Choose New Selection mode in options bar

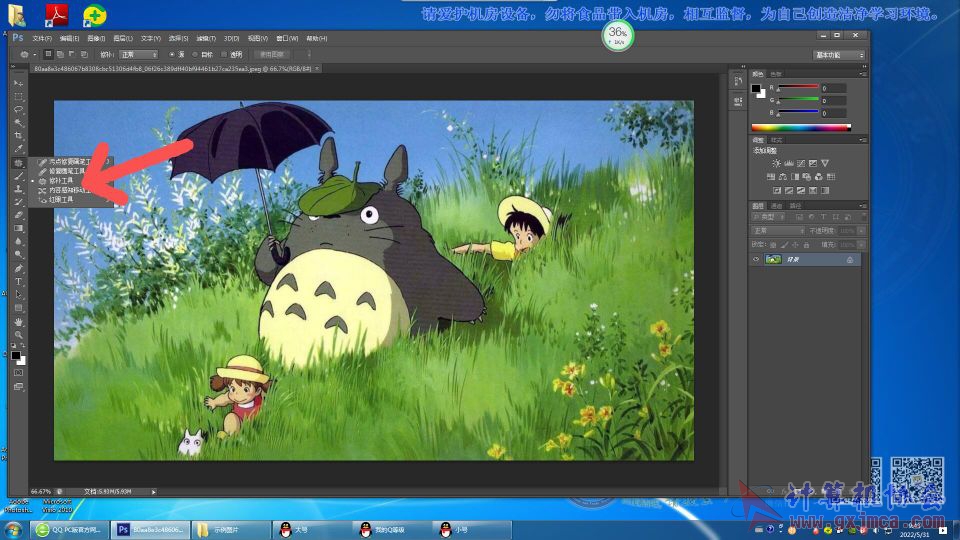tap(48, 54)
